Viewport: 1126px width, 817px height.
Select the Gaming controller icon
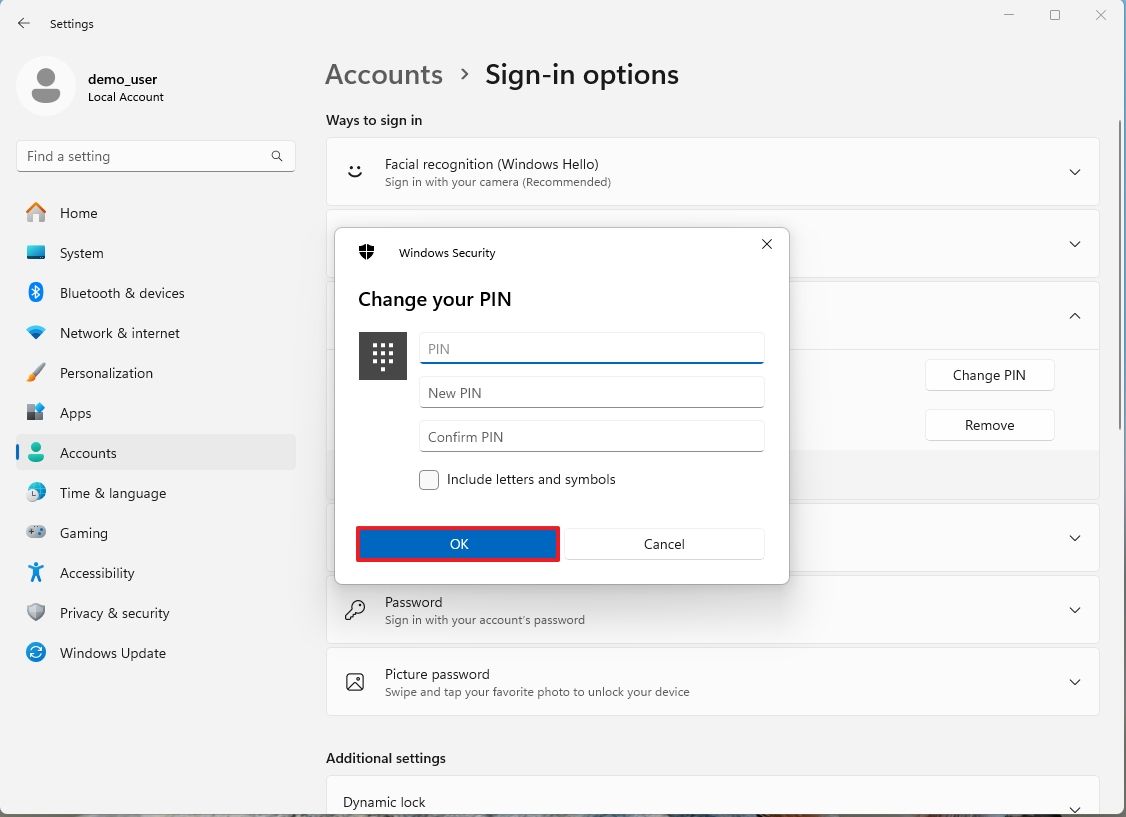(36, 533)
